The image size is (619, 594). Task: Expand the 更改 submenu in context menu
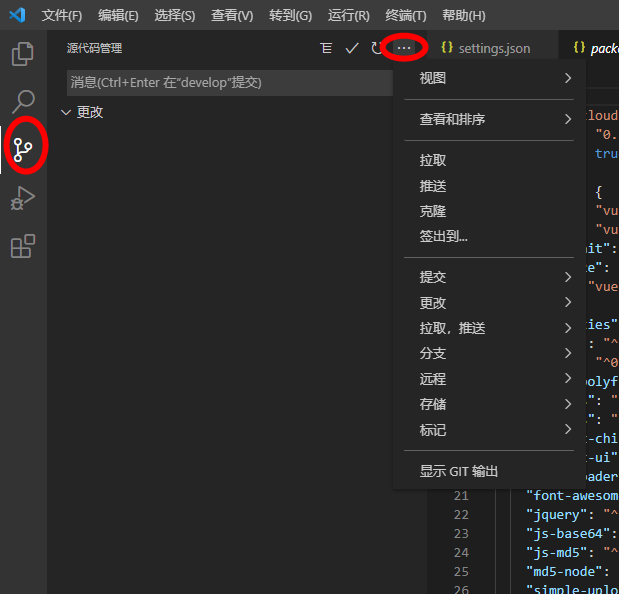pyautogui.click(x=489, y=303)
